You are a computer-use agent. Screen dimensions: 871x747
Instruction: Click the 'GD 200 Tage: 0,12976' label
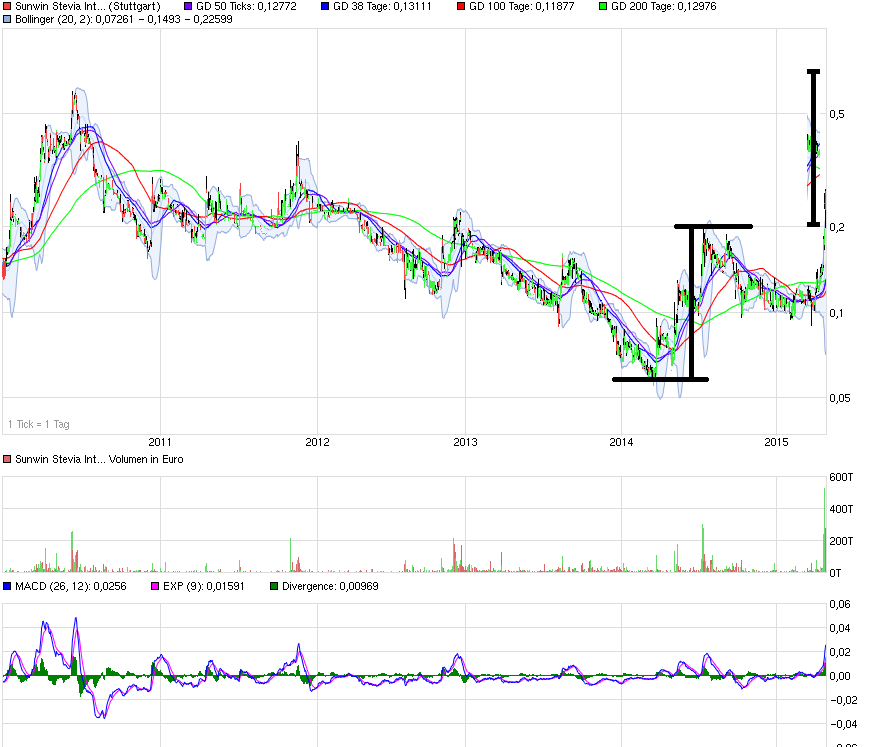tap(663, 6)
